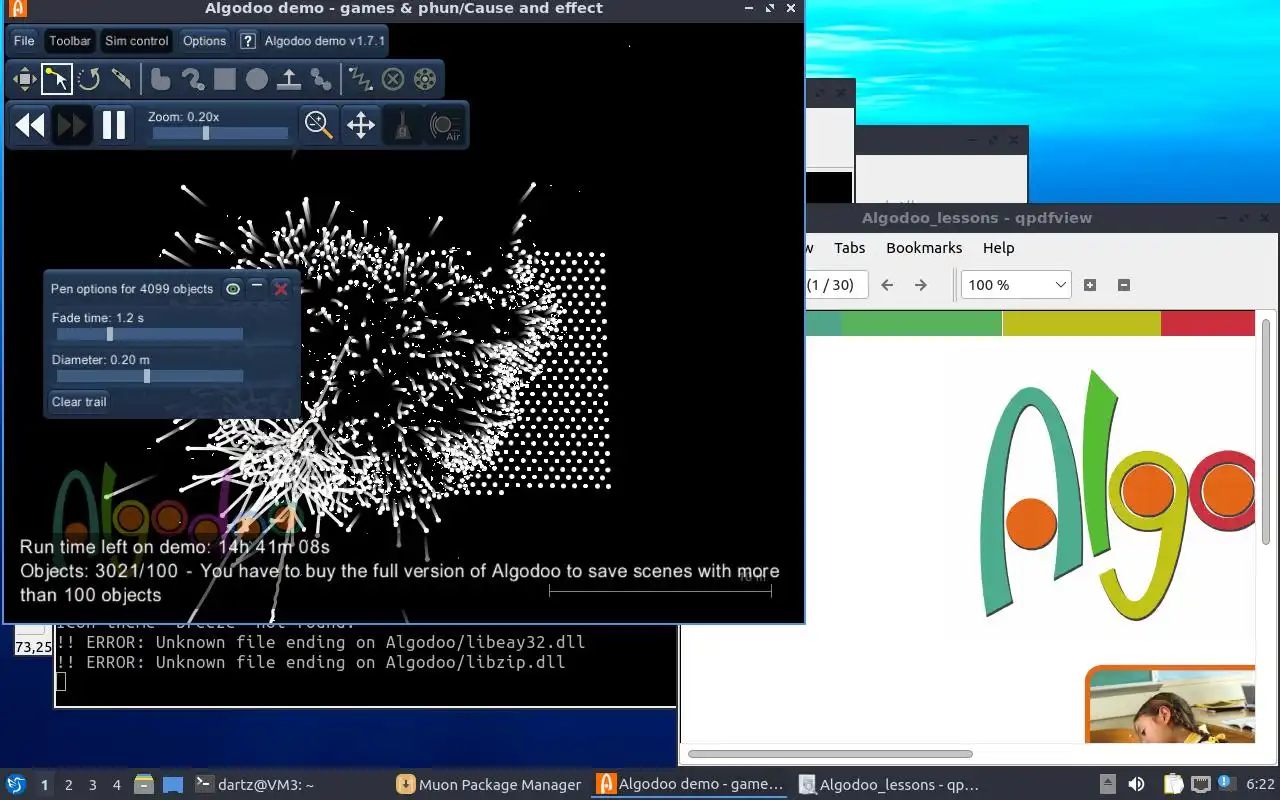Click the Zoom magnifier tool
This screenshot has height=800, width=1280.
pos(319,125)
